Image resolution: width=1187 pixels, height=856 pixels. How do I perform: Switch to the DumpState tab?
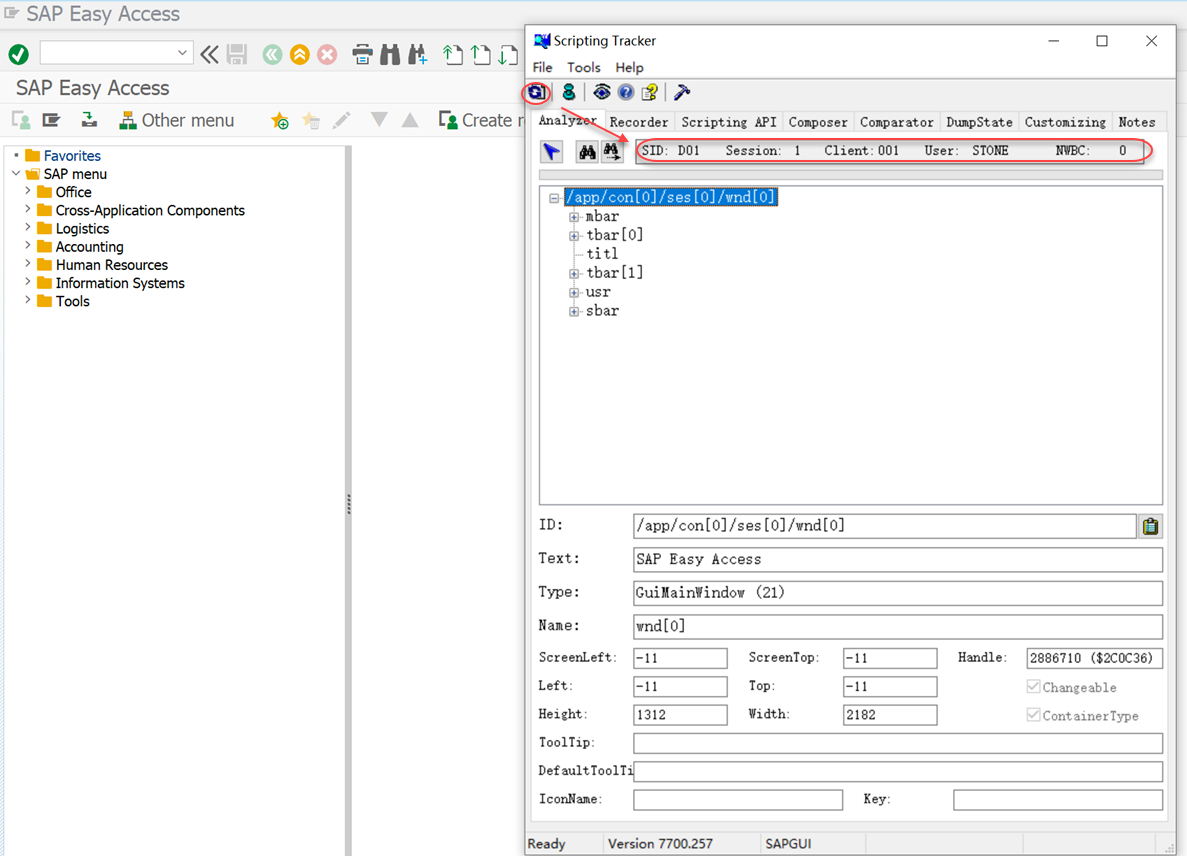980,122
